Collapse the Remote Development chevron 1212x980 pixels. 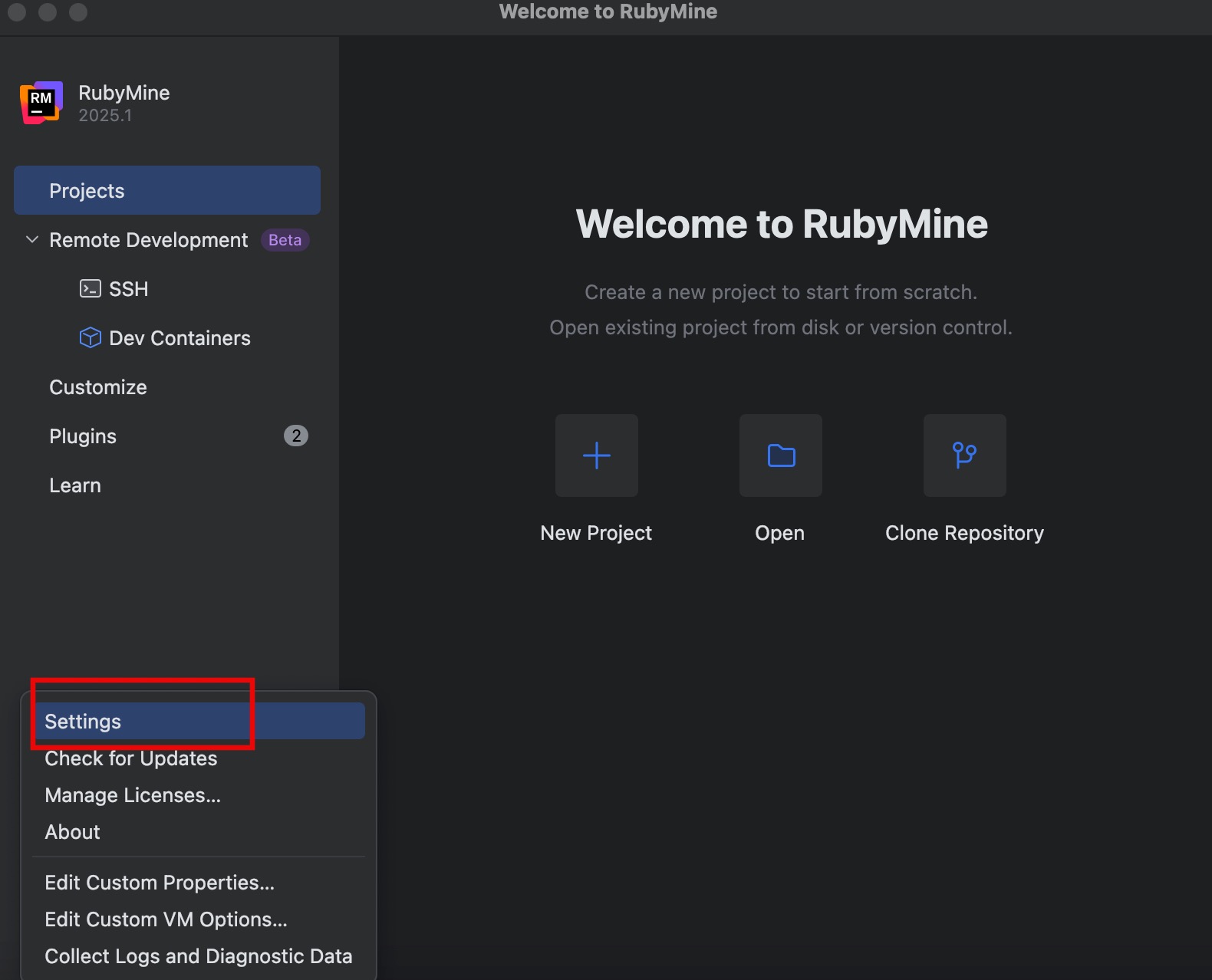(32, 240)
